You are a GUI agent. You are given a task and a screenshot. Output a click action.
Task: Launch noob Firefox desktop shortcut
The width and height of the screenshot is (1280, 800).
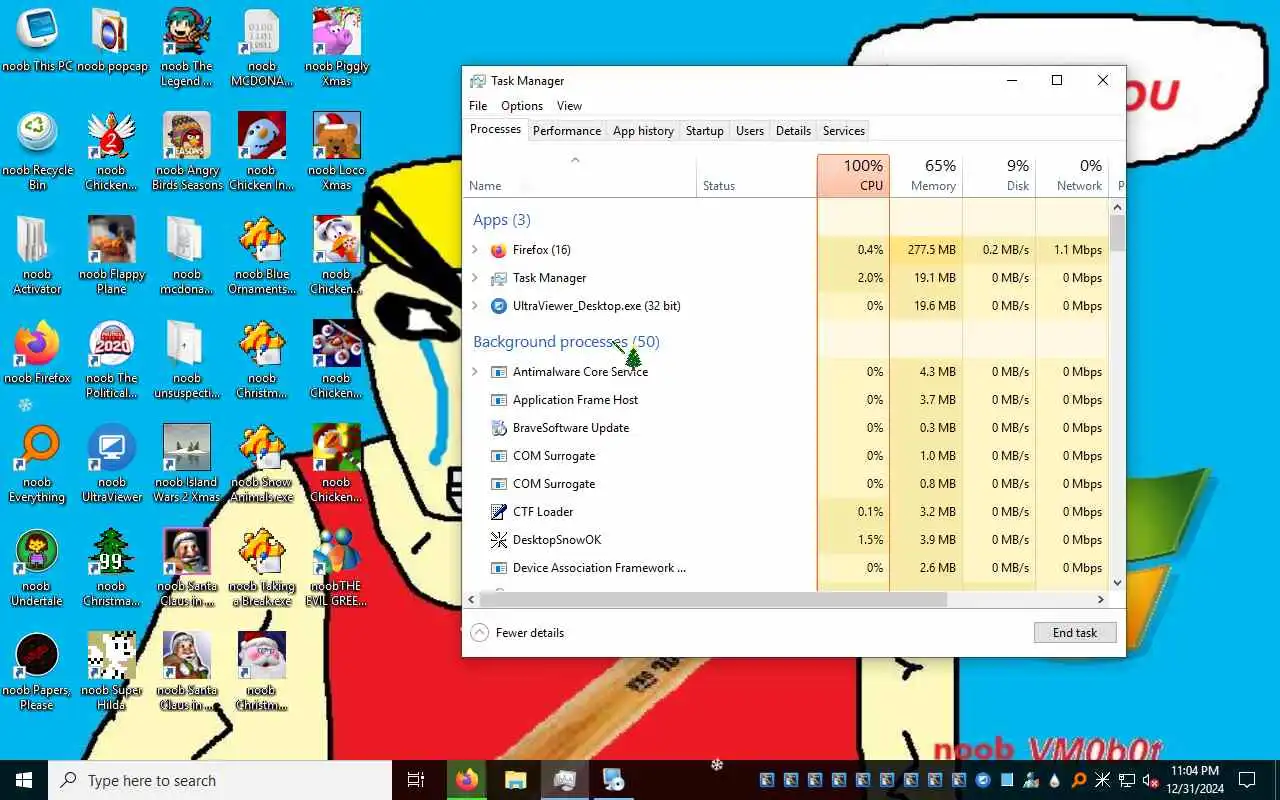point(37,352)
